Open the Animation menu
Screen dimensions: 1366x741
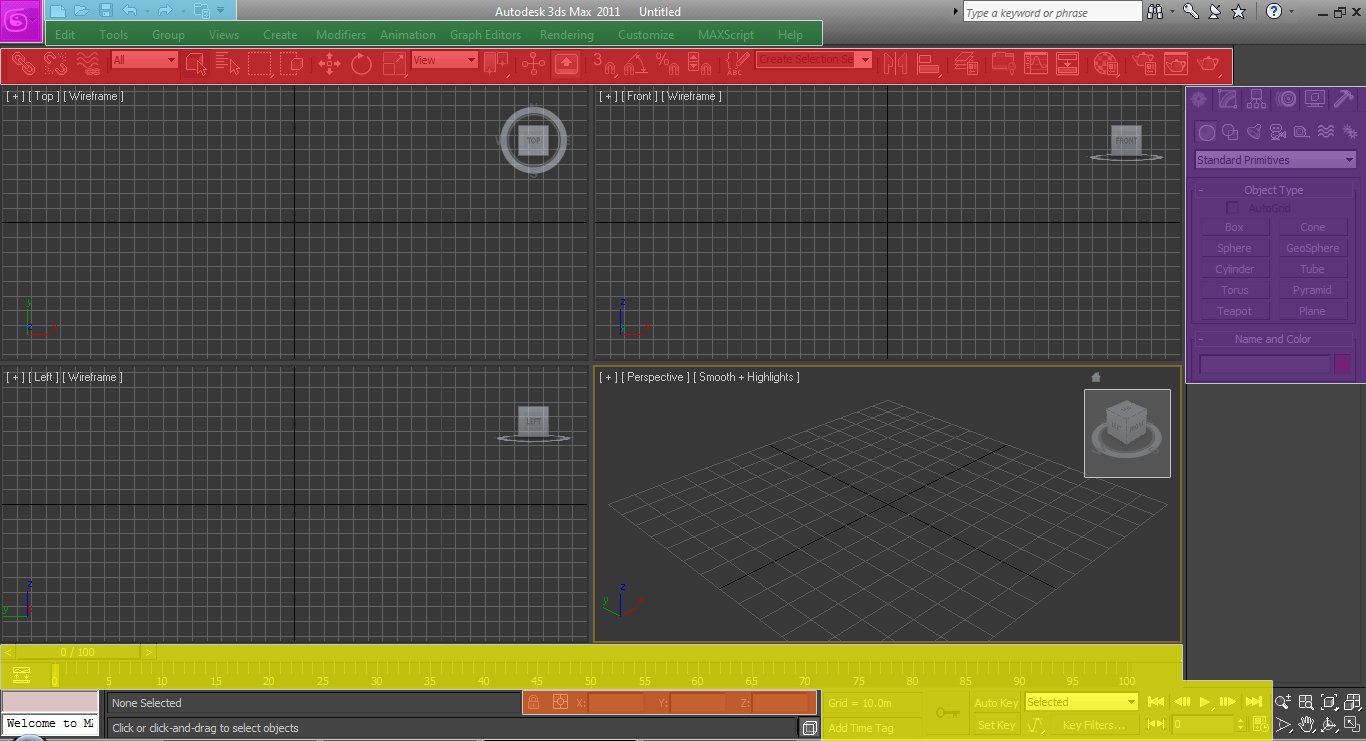click(408, 34)
